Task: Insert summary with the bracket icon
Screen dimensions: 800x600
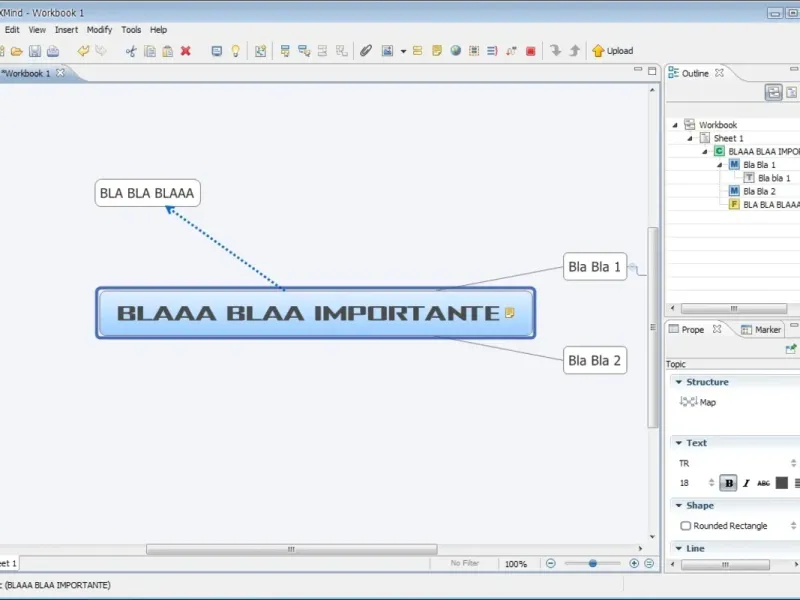Action: [492, 51]
